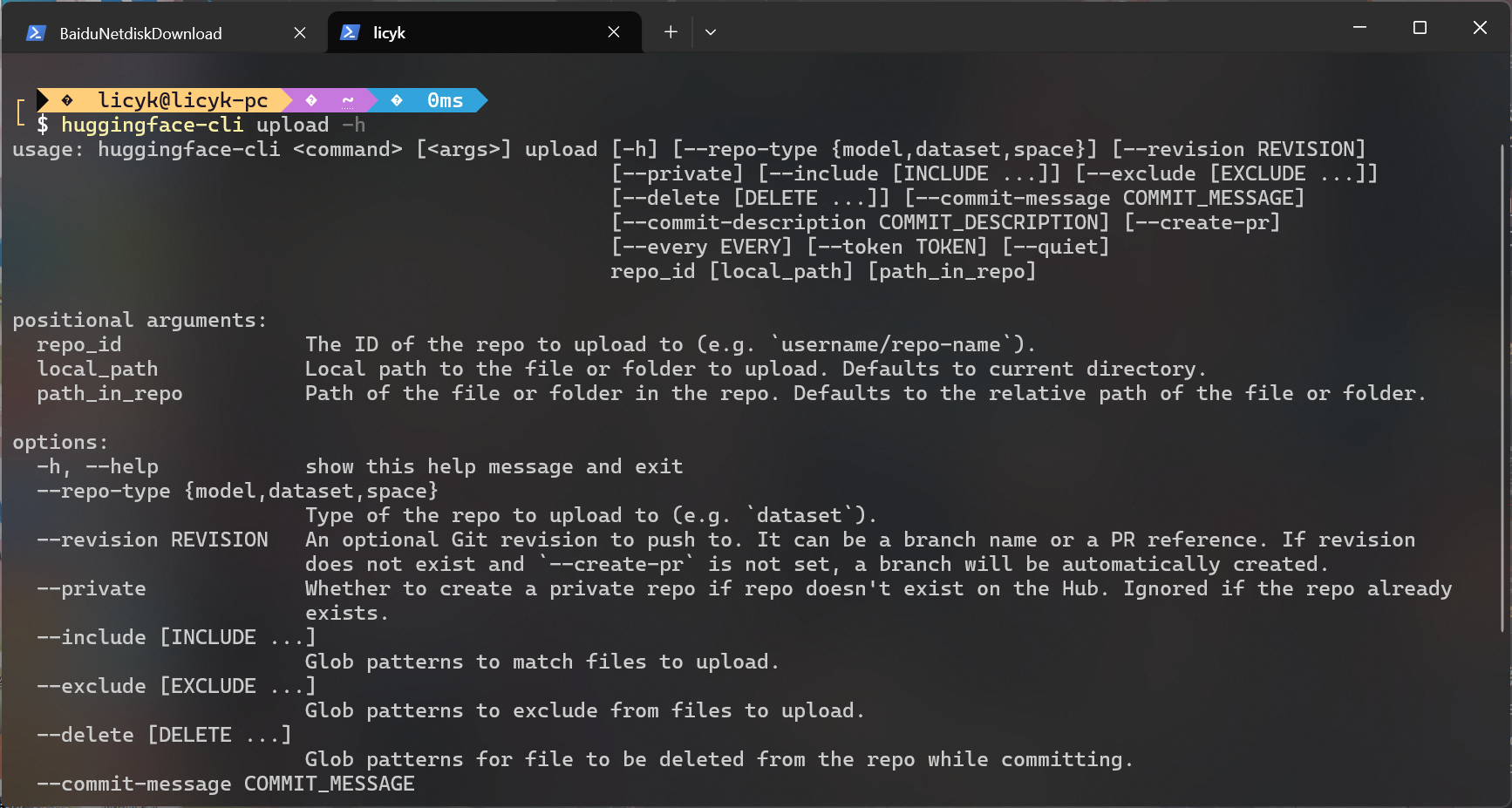Open the new-tab profile dropdown
1512x808 pixels.
coord(711,32)
